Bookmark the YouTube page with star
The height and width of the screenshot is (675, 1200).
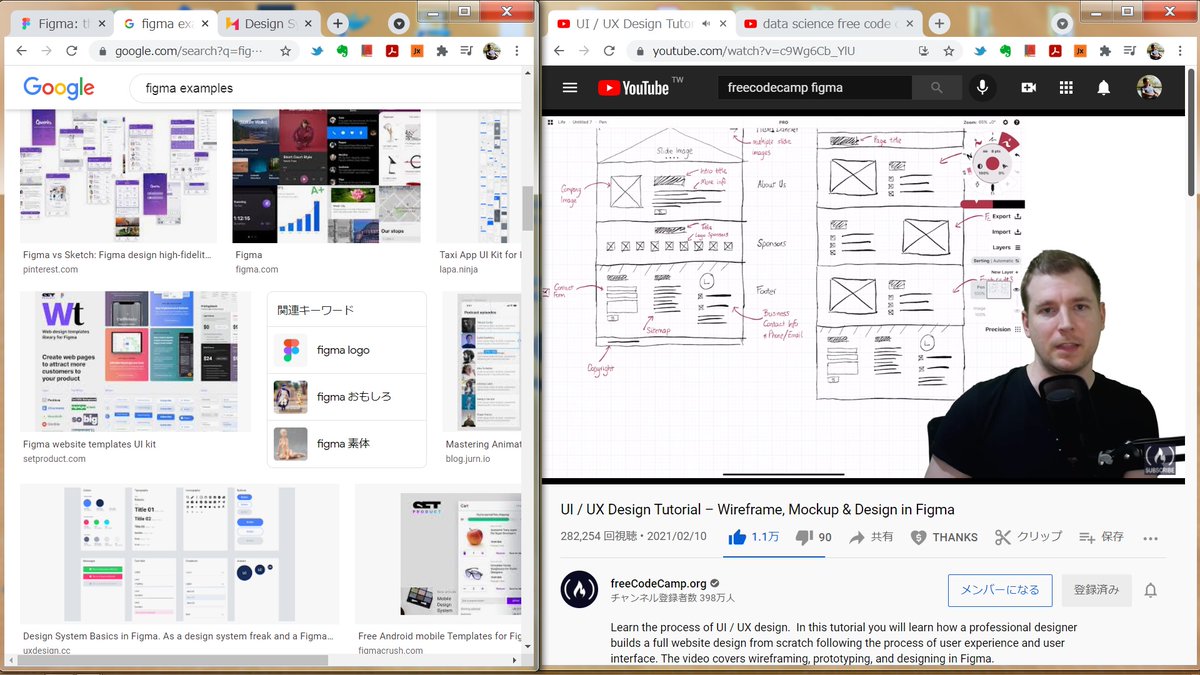(948, 51)
